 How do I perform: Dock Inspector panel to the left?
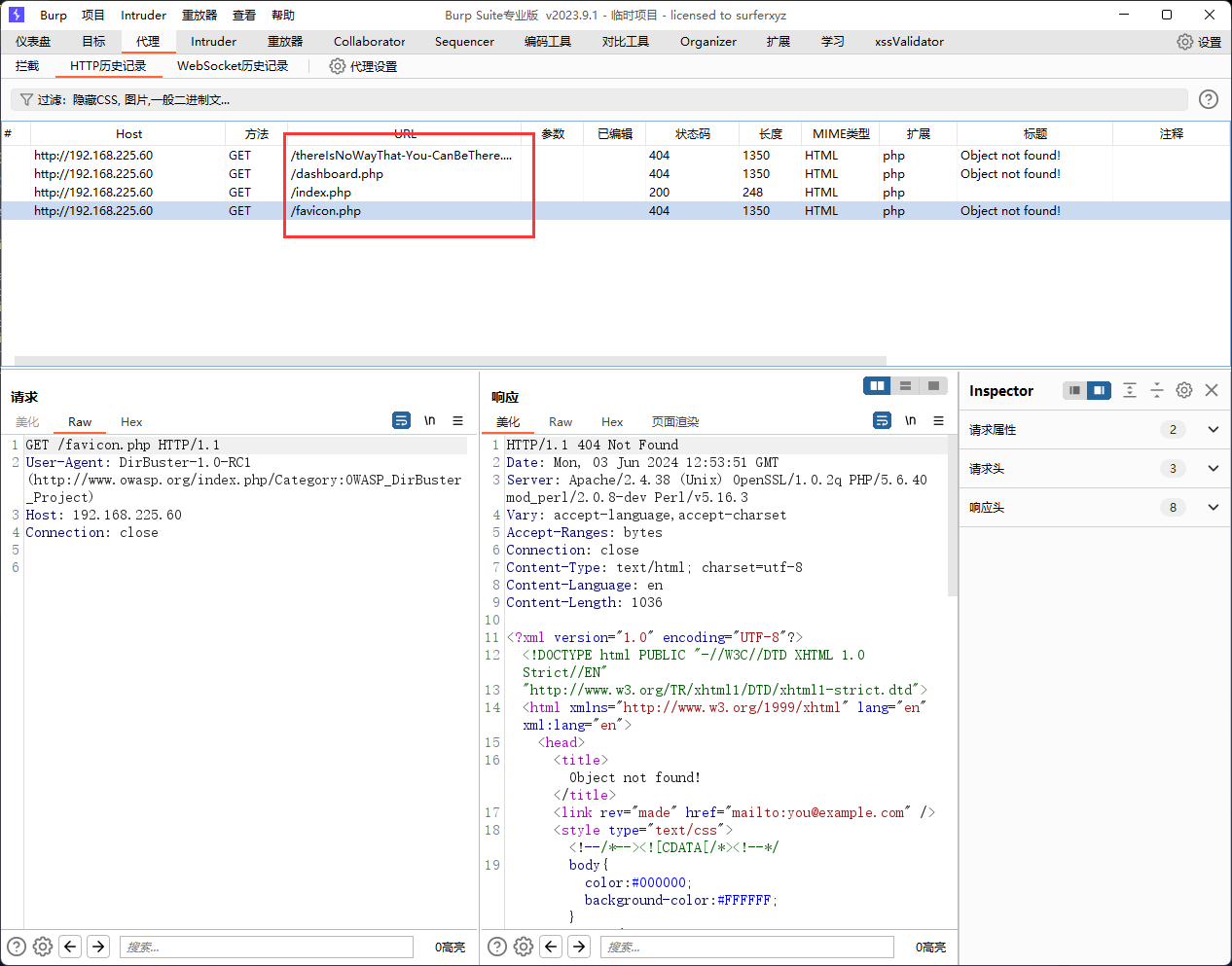(1074, 390)
